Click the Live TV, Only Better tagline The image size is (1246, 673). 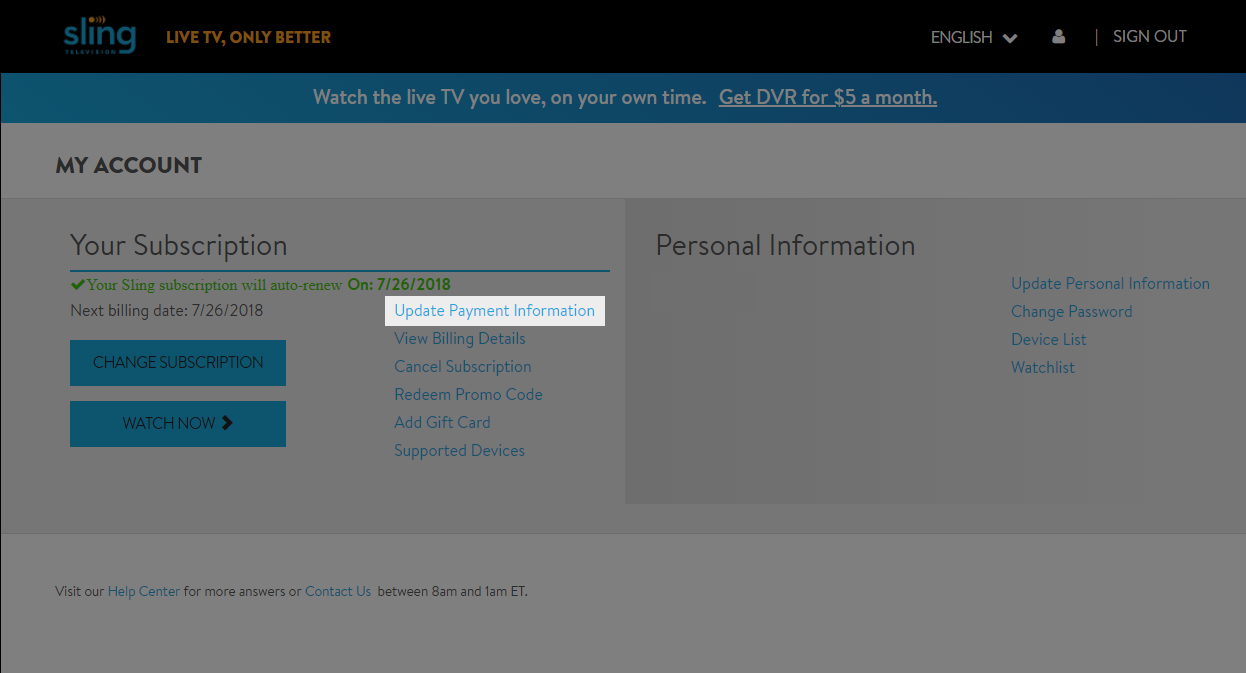pos(248,38)
